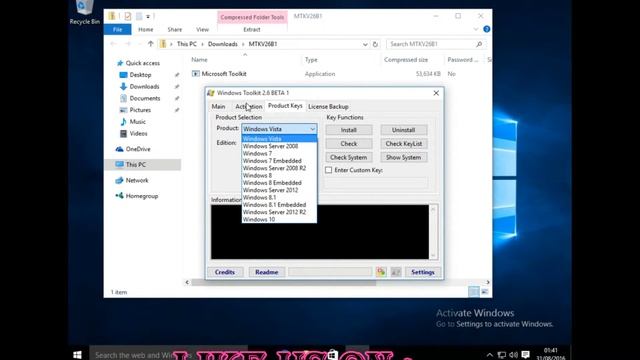Click the Check button

click(x=349, y=144)
